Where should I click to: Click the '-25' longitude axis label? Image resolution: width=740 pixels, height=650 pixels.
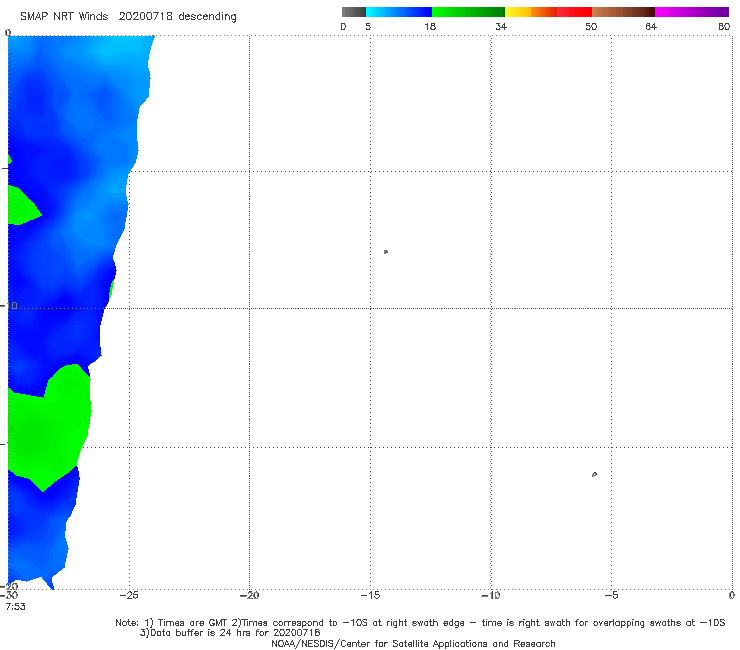[129, 596]
